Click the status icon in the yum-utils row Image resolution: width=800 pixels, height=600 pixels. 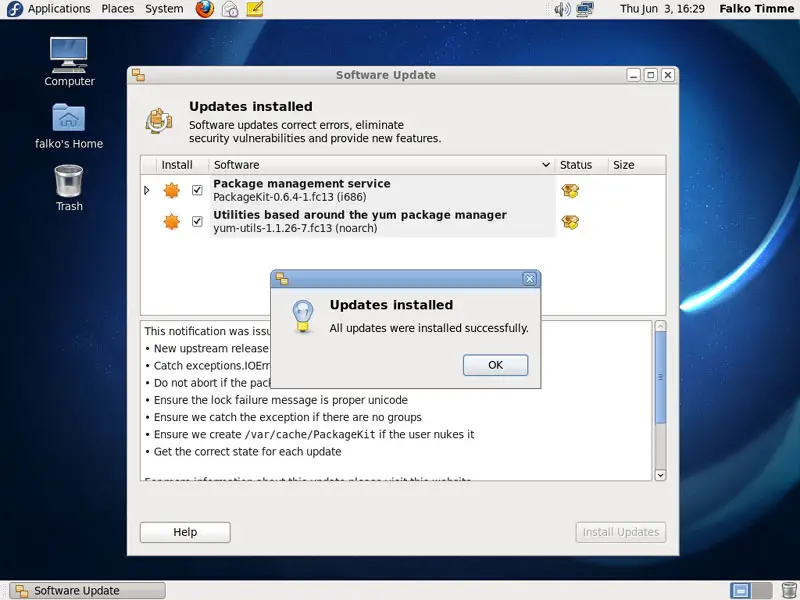570,222
